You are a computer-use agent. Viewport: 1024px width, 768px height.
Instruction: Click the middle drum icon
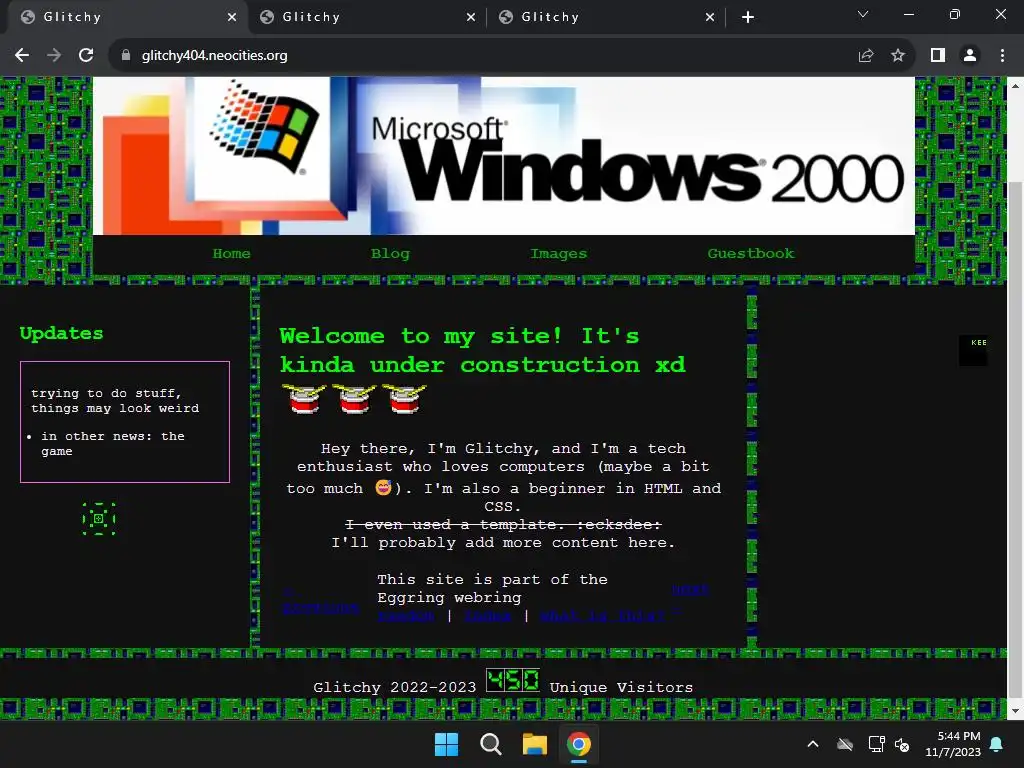tap(354, 399)
